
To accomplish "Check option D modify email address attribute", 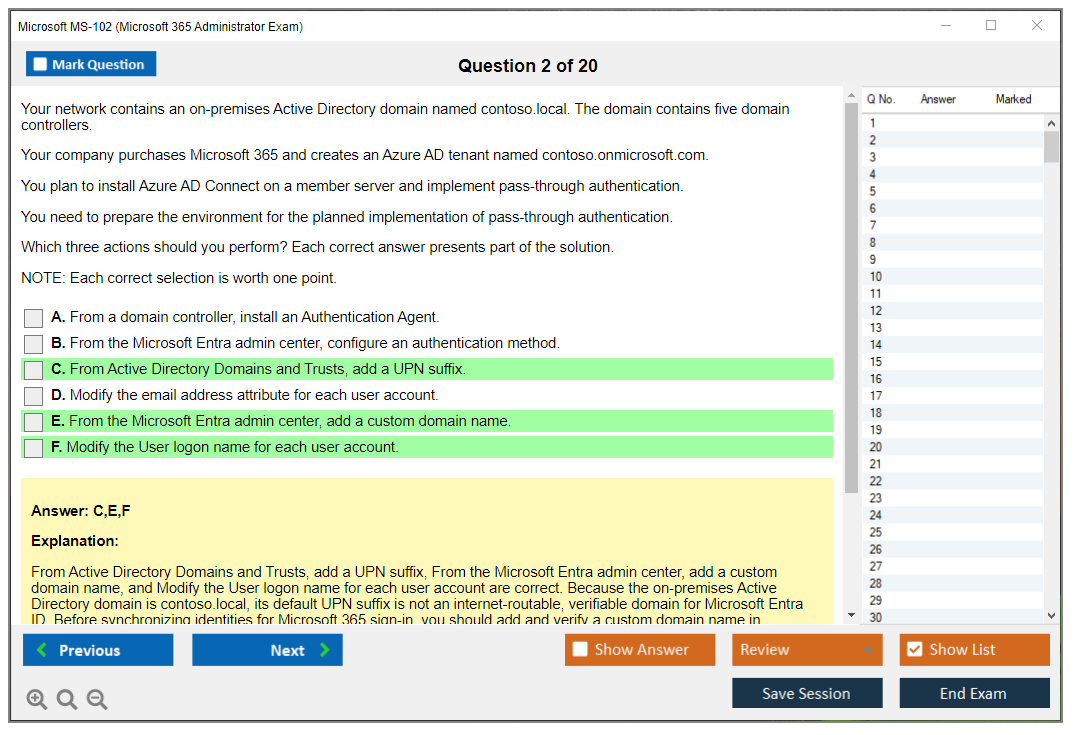I will tap(33, 396).
